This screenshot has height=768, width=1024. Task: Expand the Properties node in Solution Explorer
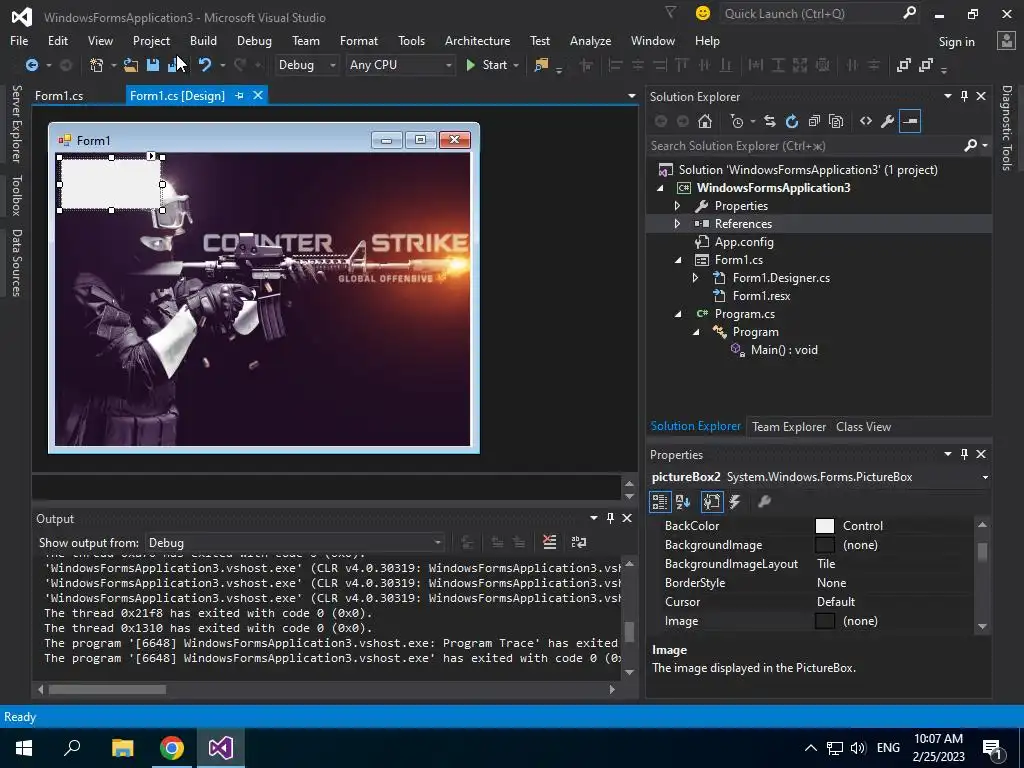[677, 206]
